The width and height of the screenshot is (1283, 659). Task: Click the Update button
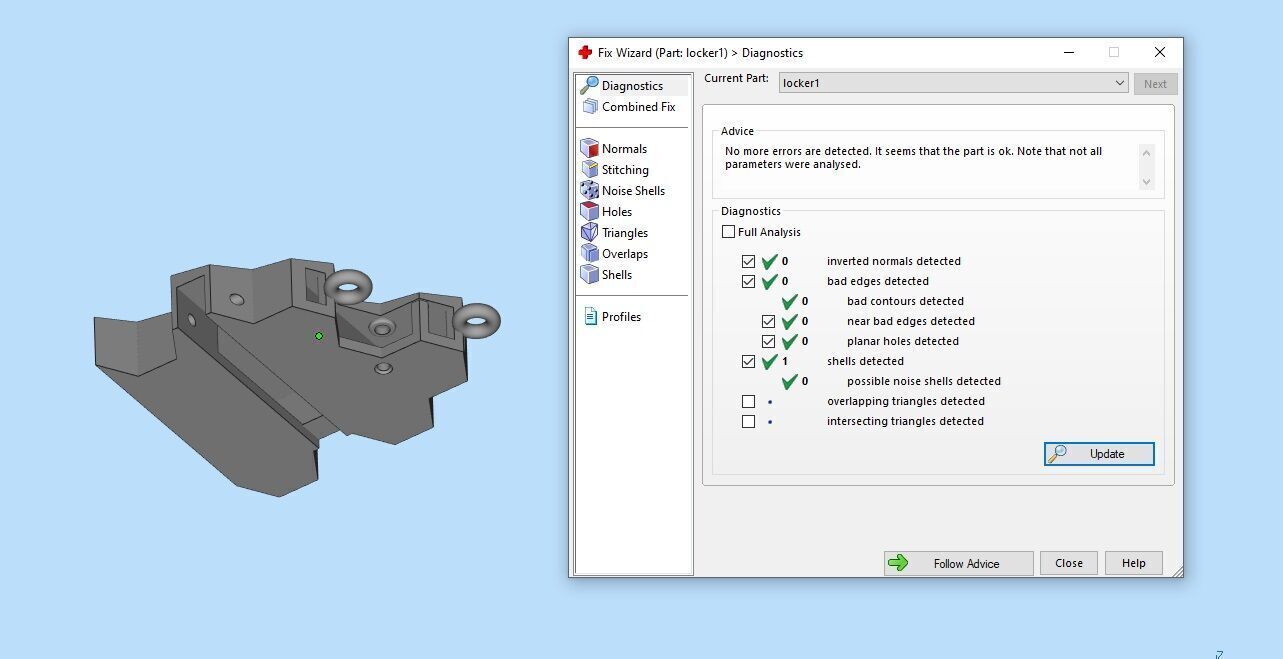pos(1099,454)
